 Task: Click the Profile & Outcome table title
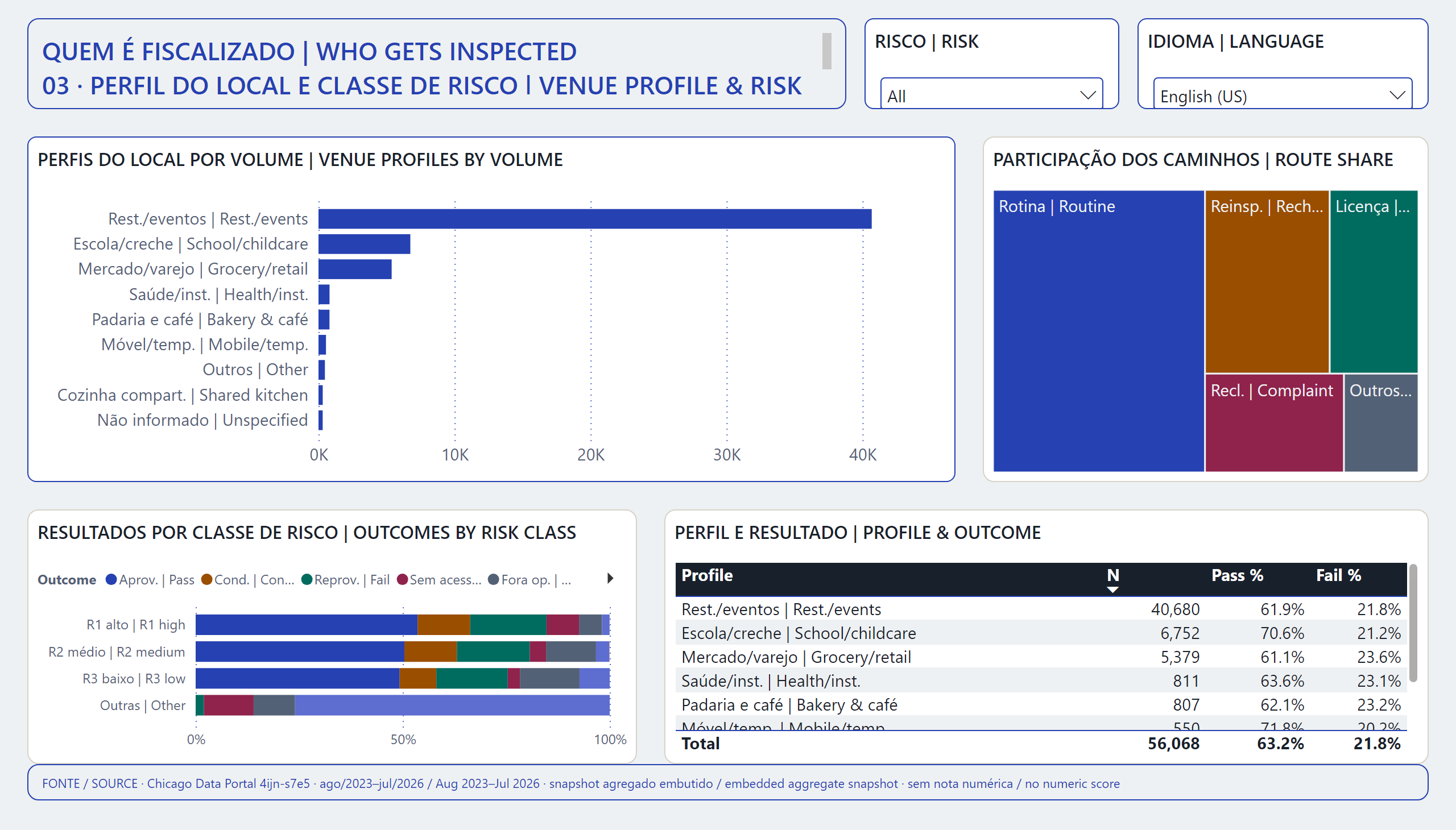[x=857, y=533]
